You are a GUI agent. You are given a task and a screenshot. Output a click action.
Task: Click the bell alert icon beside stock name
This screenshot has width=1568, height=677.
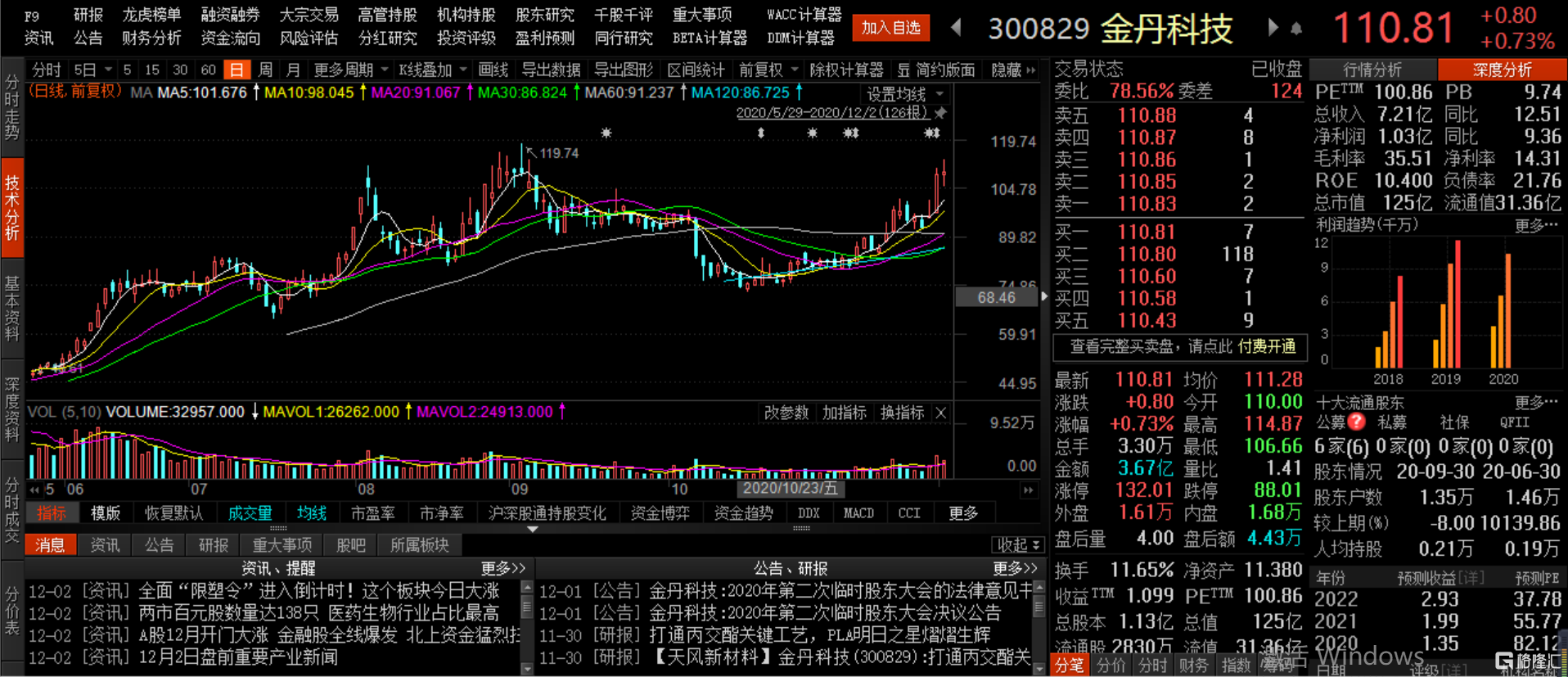(1296, 29)
